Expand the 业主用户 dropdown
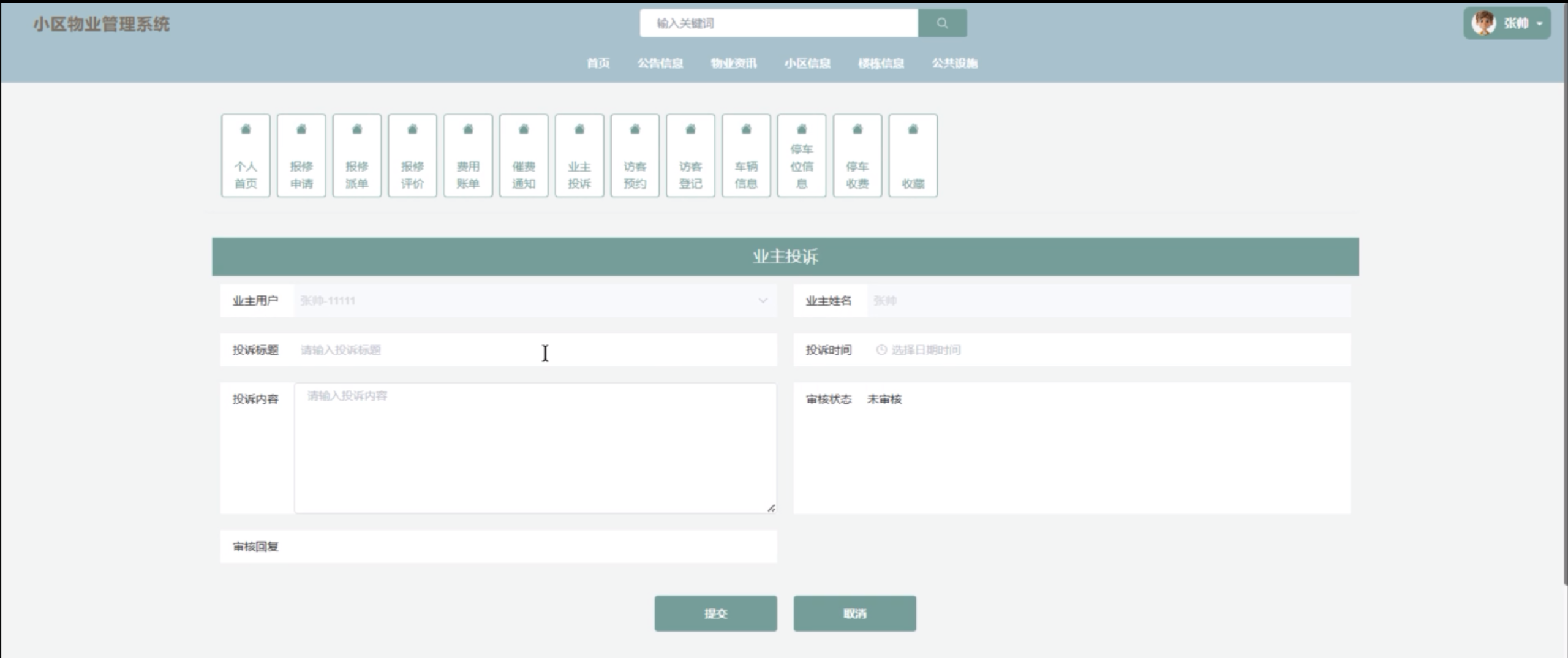The width and height of the screenshot is (1568, 658). click(x=761, y=301)
